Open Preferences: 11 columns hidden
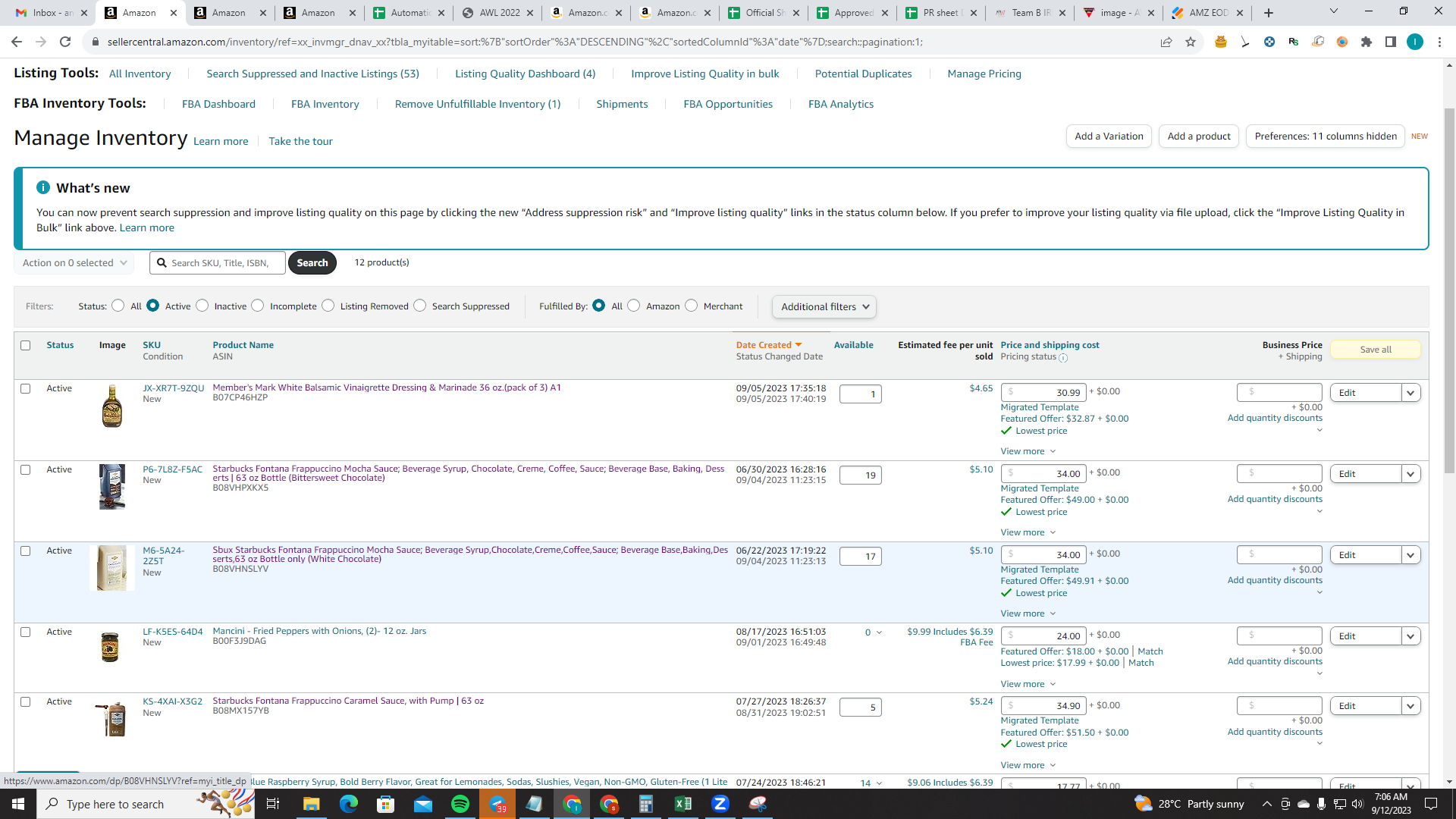The height and width of the screenshot is (819, 1456). point(1326,136)
